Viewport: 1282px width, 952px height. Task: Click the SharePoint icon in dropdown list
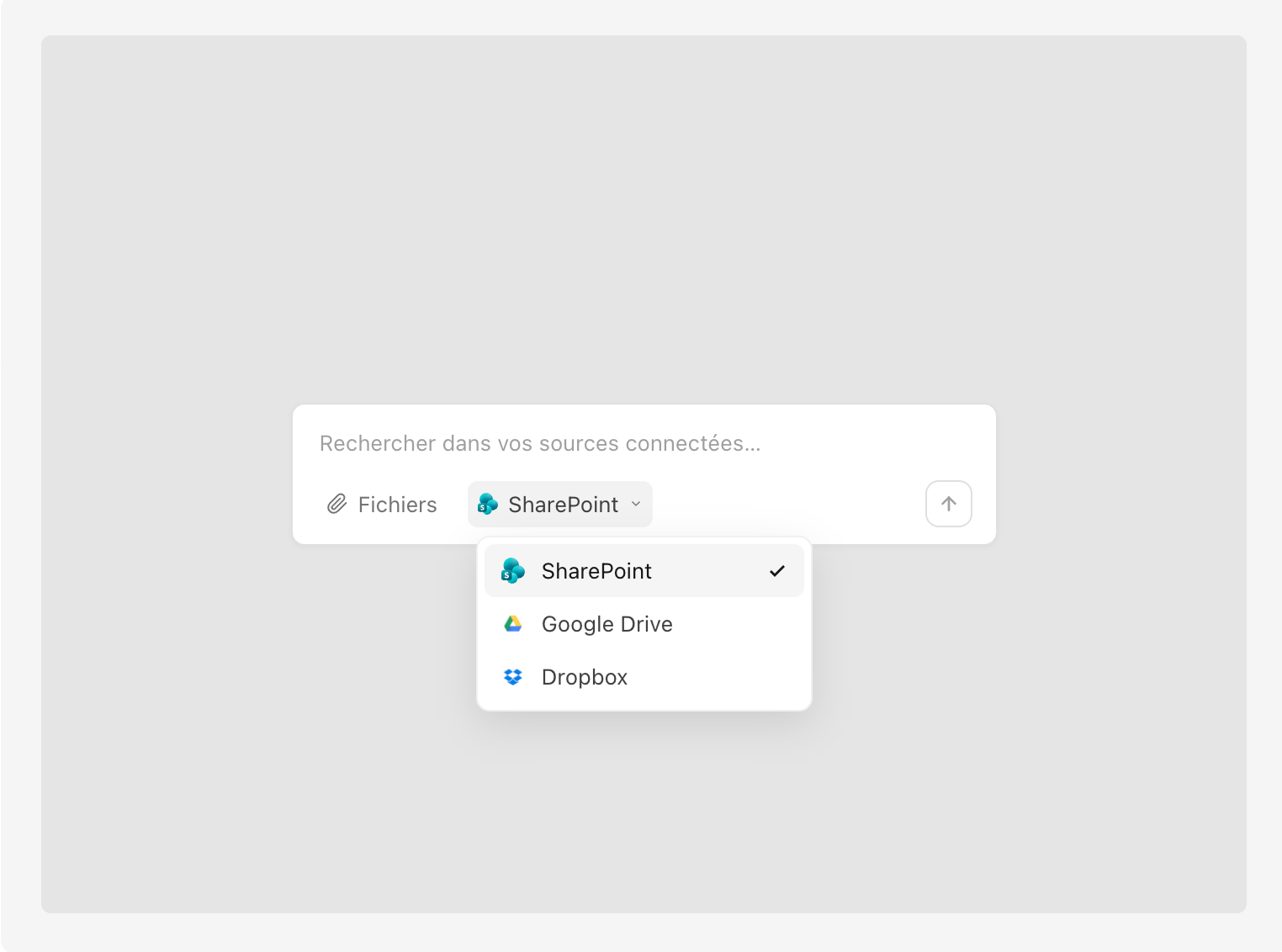point(513,571)
